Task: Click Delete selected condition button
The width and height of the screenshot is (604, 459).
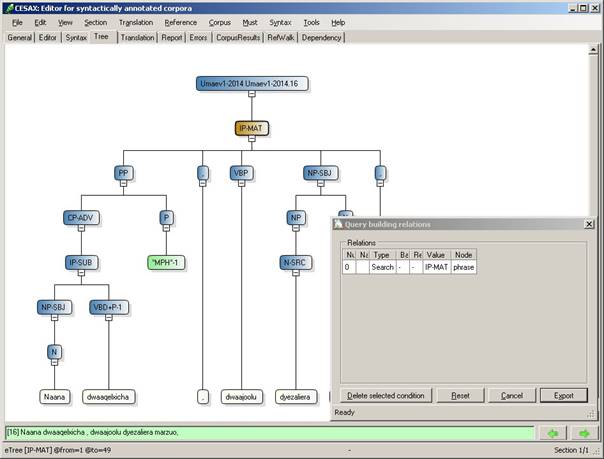Action: pos(386,395)
